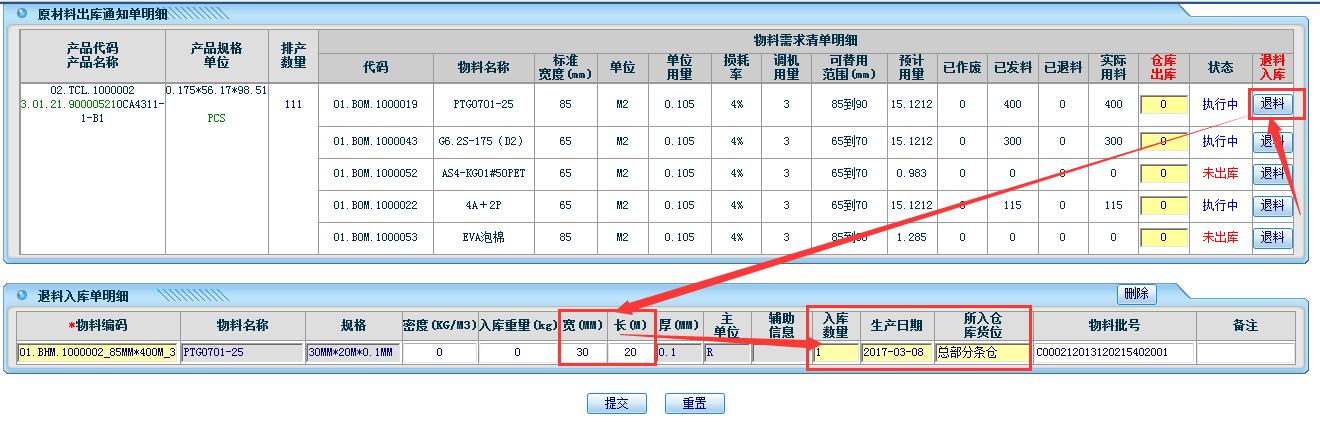Click the icon beside 退料入库单明细 title
The height and width of the screenshot is (422, 1320).
click(x=22, y=296)
